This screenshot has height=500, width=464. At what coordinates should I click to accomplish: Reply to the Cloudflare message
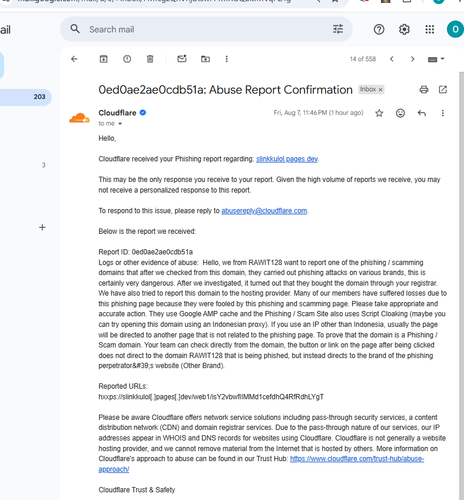tap(422, 113)
